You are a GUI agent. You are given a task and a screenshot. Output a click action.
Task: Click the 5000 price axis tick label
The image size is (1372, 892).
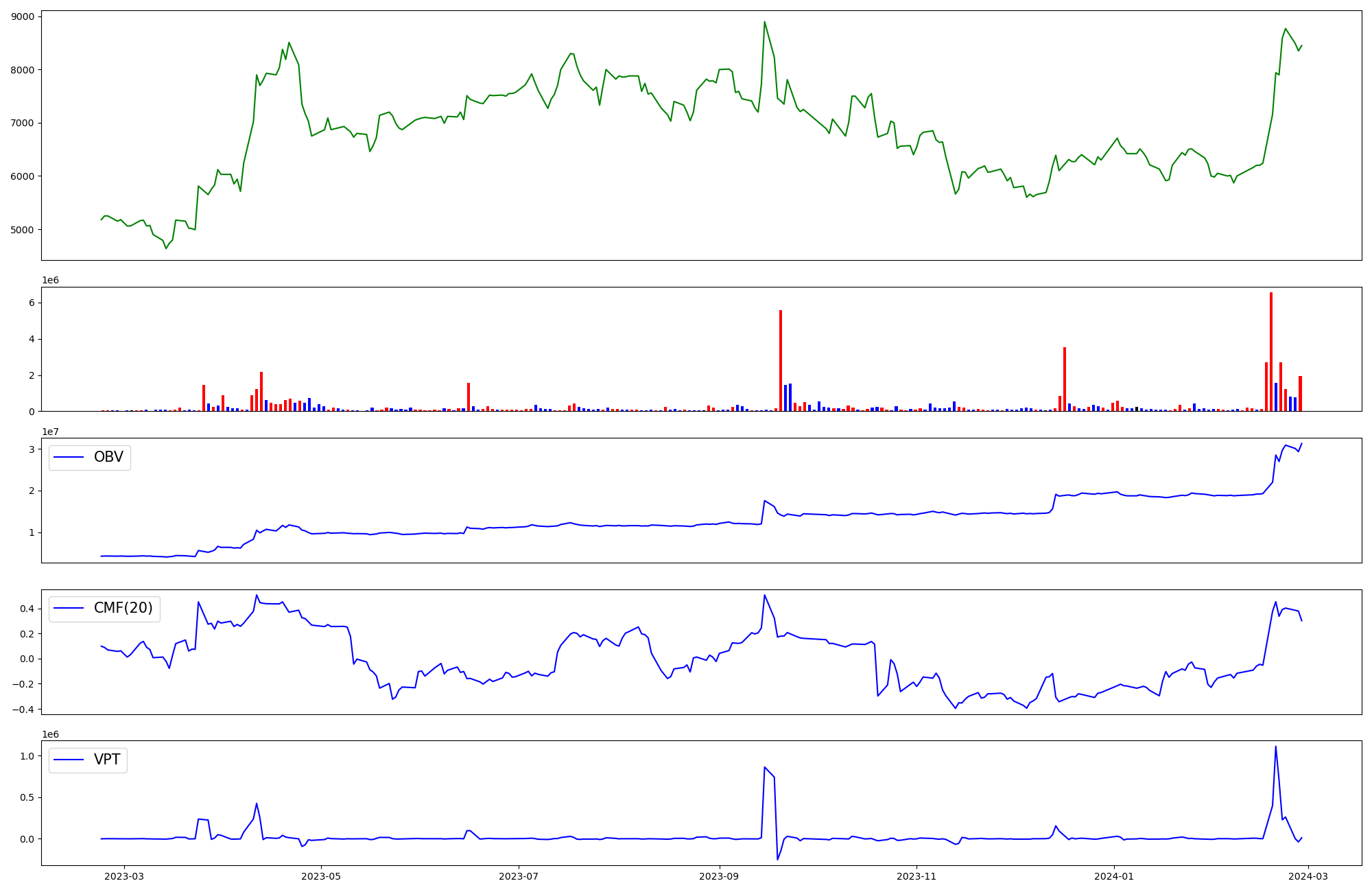pos(23,230)
